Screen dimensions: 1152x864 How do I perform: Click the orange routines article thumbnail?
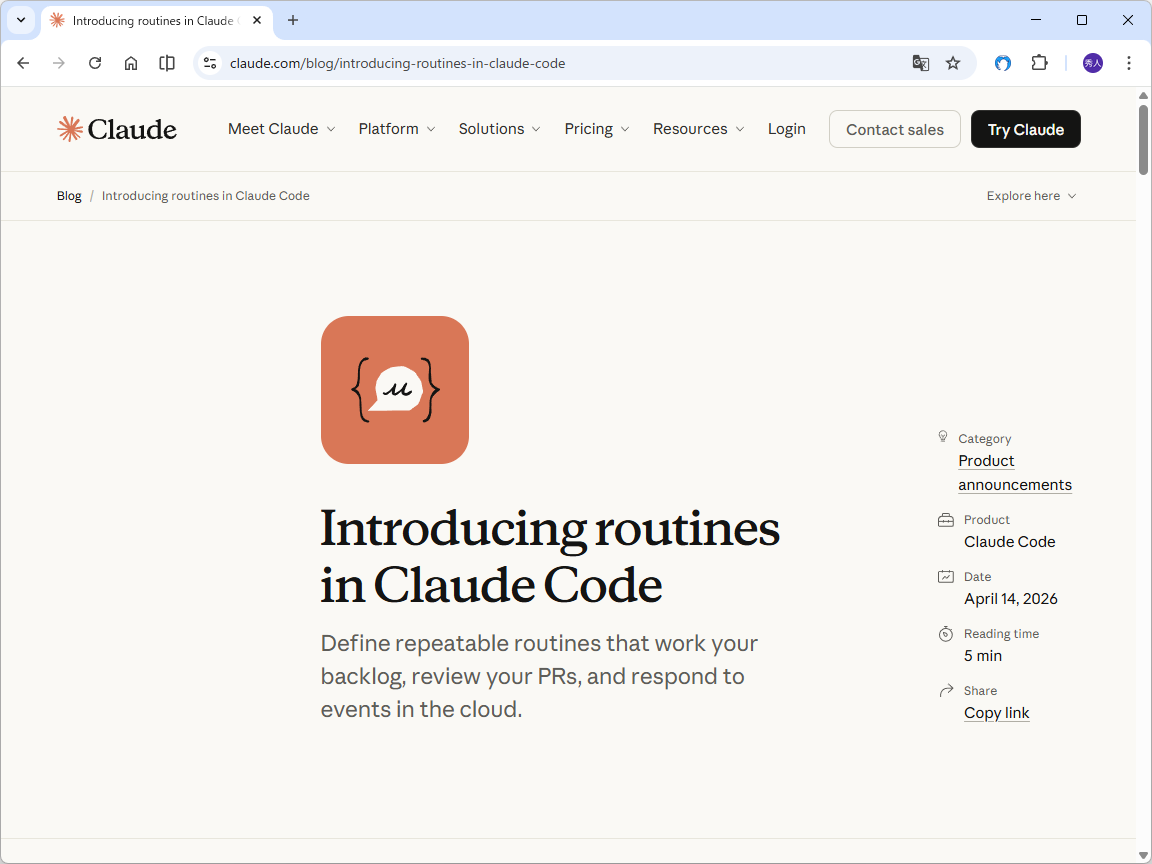[x=395, y=390]
